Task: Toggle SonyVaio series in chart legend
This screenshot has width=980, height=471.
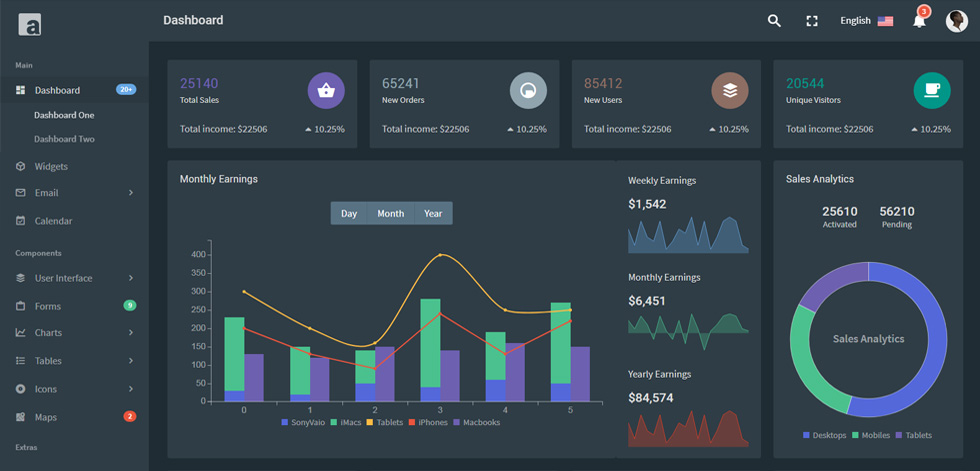Action: (303, 422)
